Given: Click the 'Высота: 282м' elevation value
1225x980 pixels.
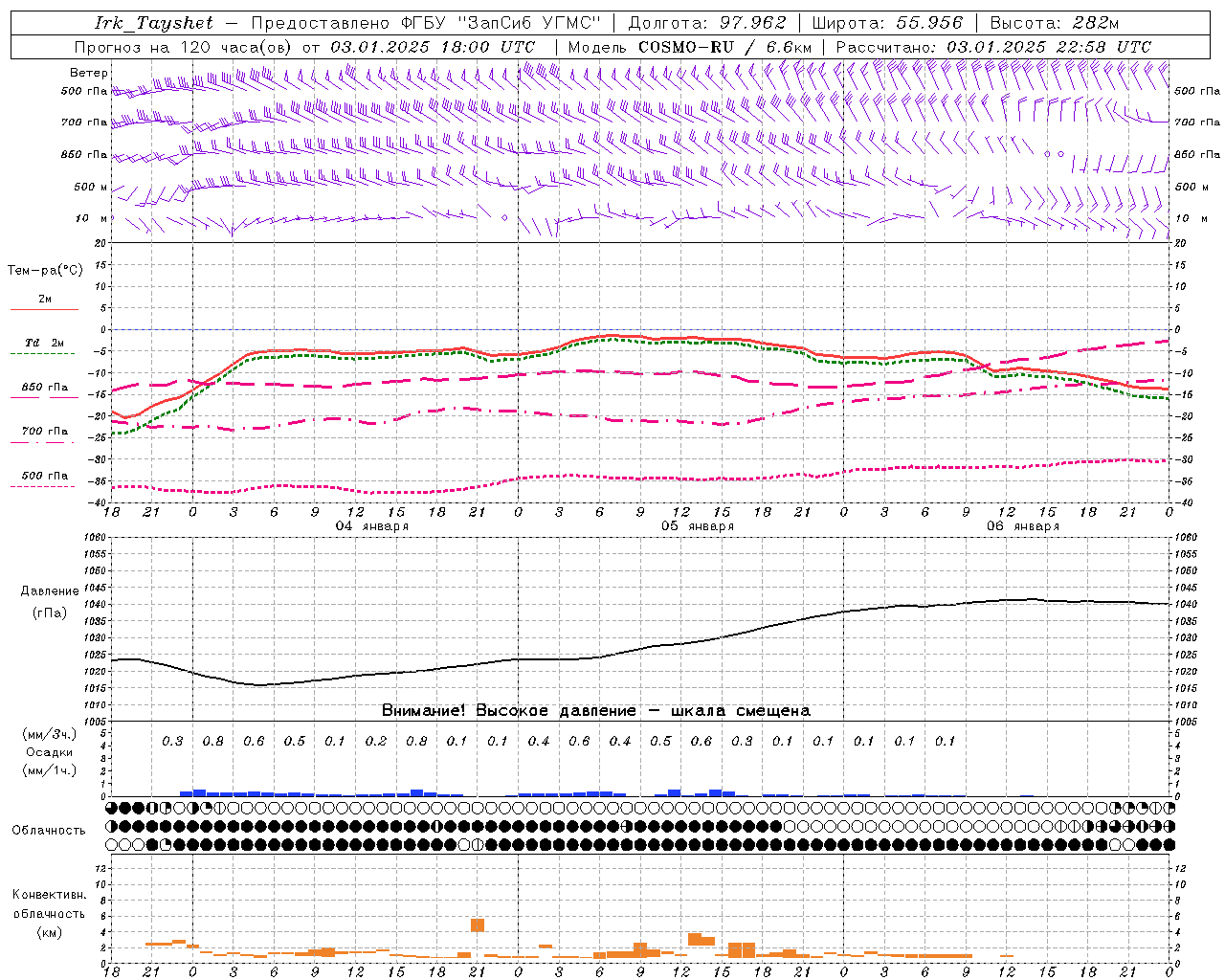Looking at the screenshot, I should [1054, 23].
